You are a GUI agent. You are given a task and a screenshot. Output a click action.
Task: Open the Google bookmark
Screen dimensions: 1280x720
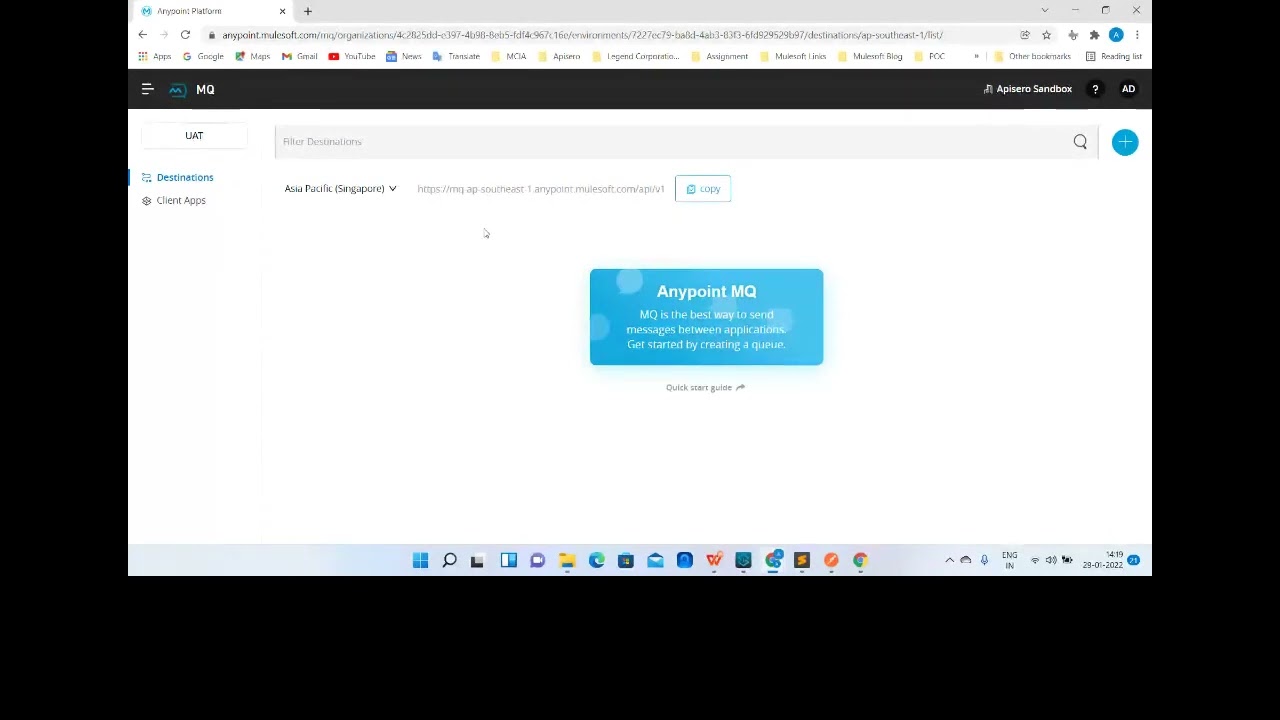coord(203,56)
